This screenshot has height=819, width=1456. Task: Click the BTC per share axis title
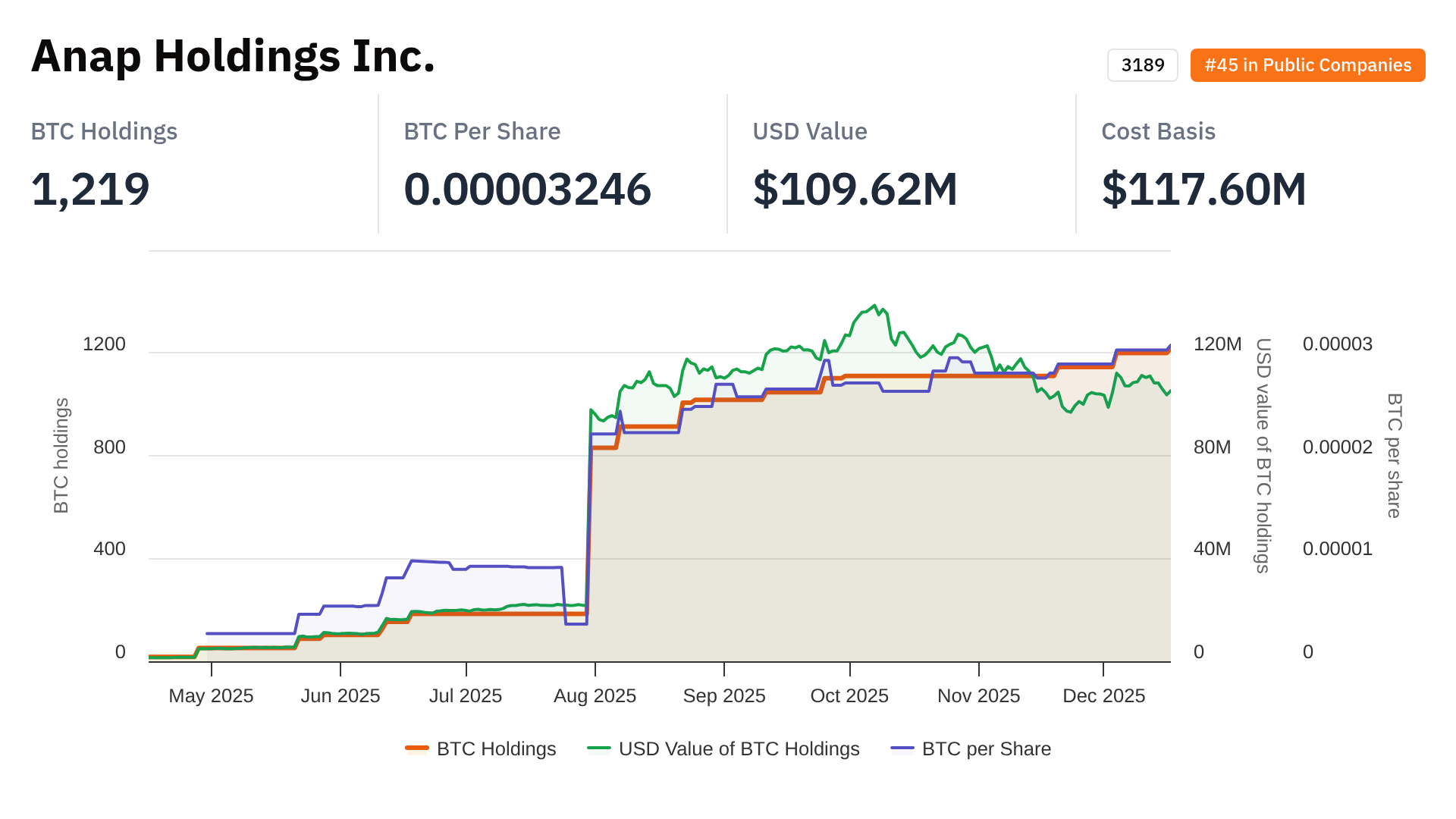pos(1394,455)
